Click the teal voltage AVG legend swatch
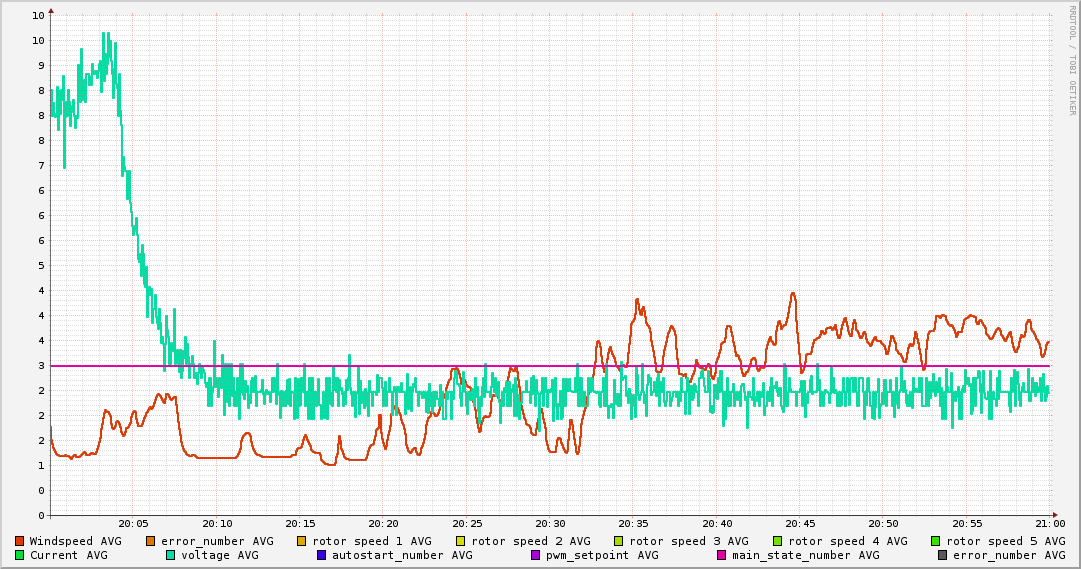The width and height of the screenshot is (1081, 569). 171,555
